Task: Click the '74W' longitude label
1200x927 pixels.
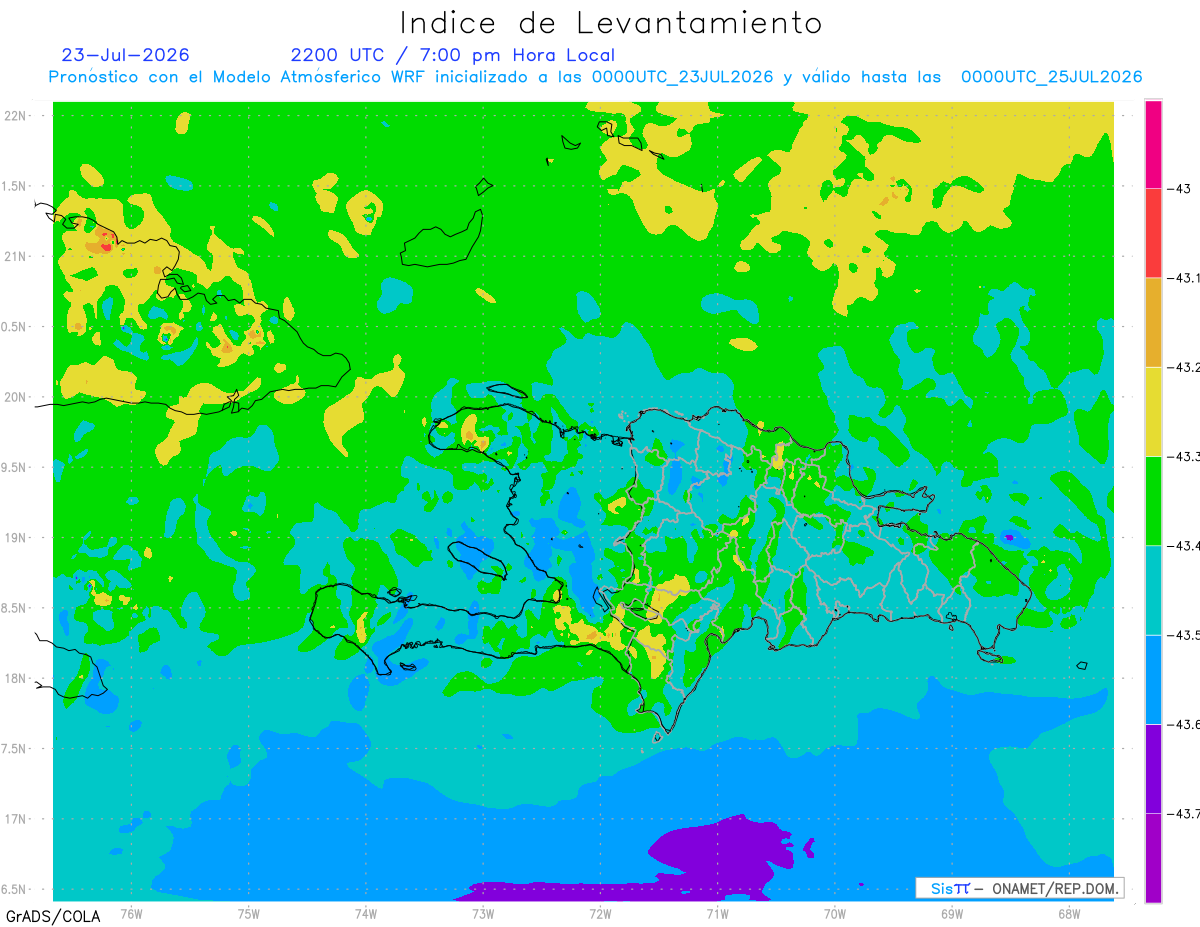Action: pyautogui.click(x=365, y=913)
